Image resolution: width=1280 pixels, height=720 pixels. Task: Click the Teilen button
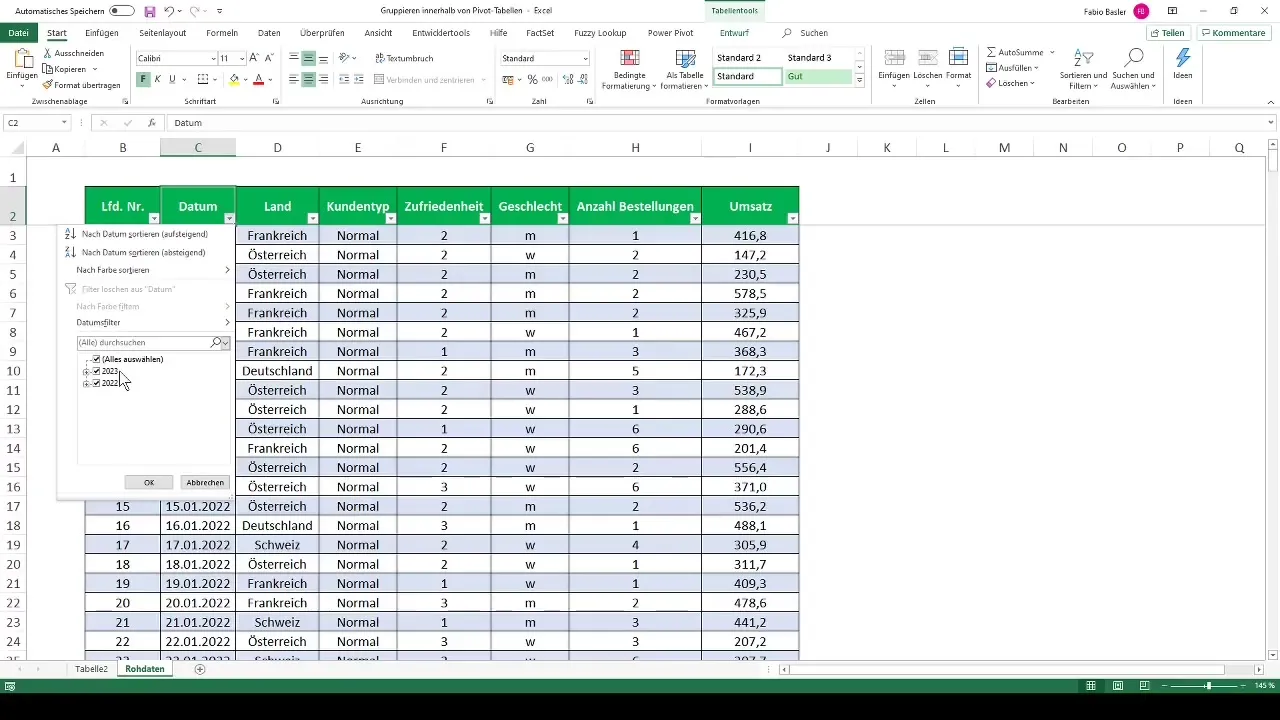click(x=1167, y=33)
